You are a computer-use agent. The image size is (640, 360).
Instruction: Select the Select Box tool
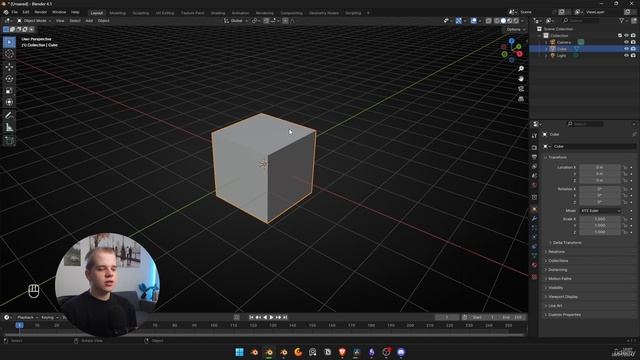point(9,42)
